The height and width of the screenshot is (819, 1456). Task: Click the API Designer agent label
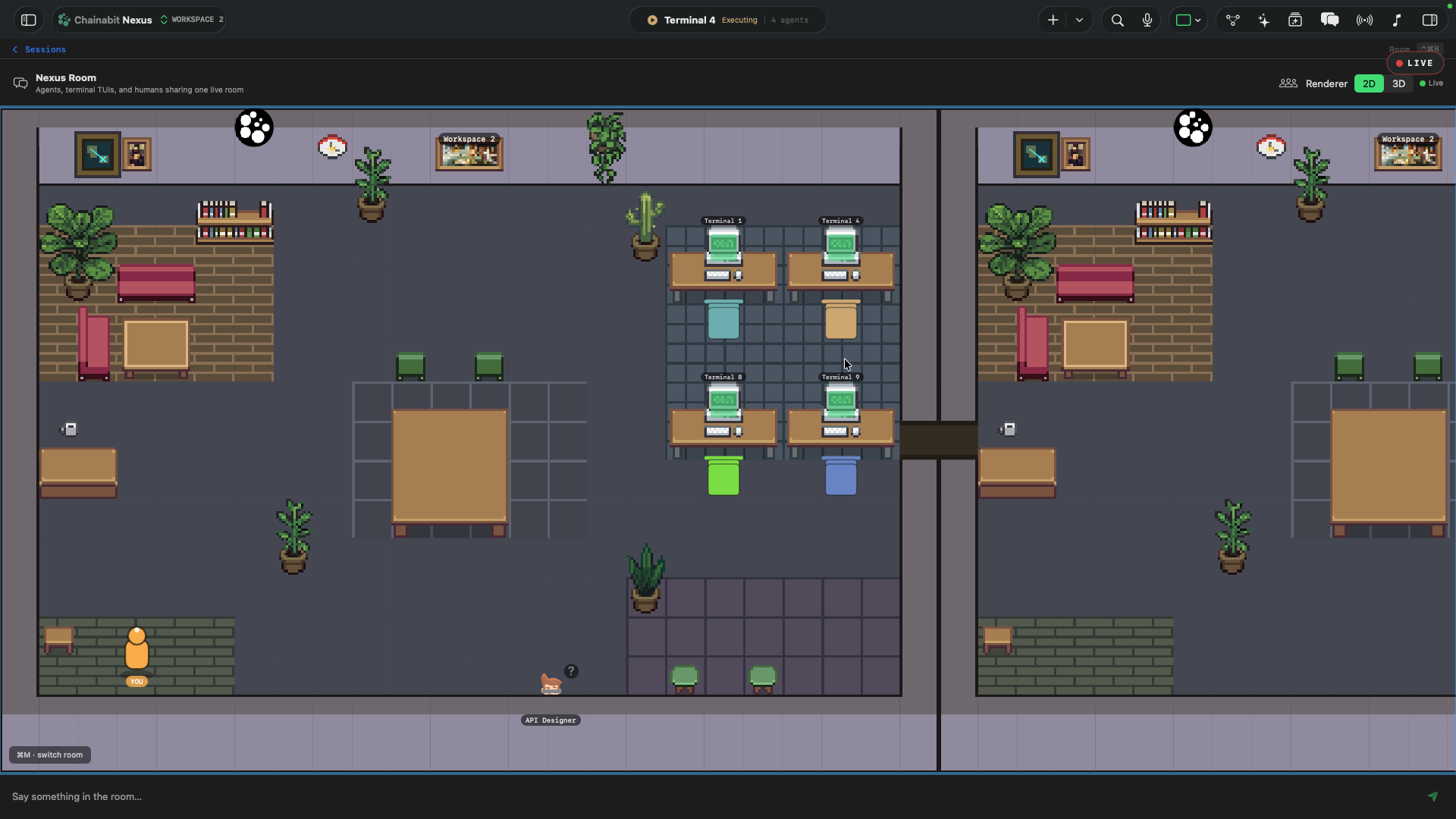tap(551, 720)
